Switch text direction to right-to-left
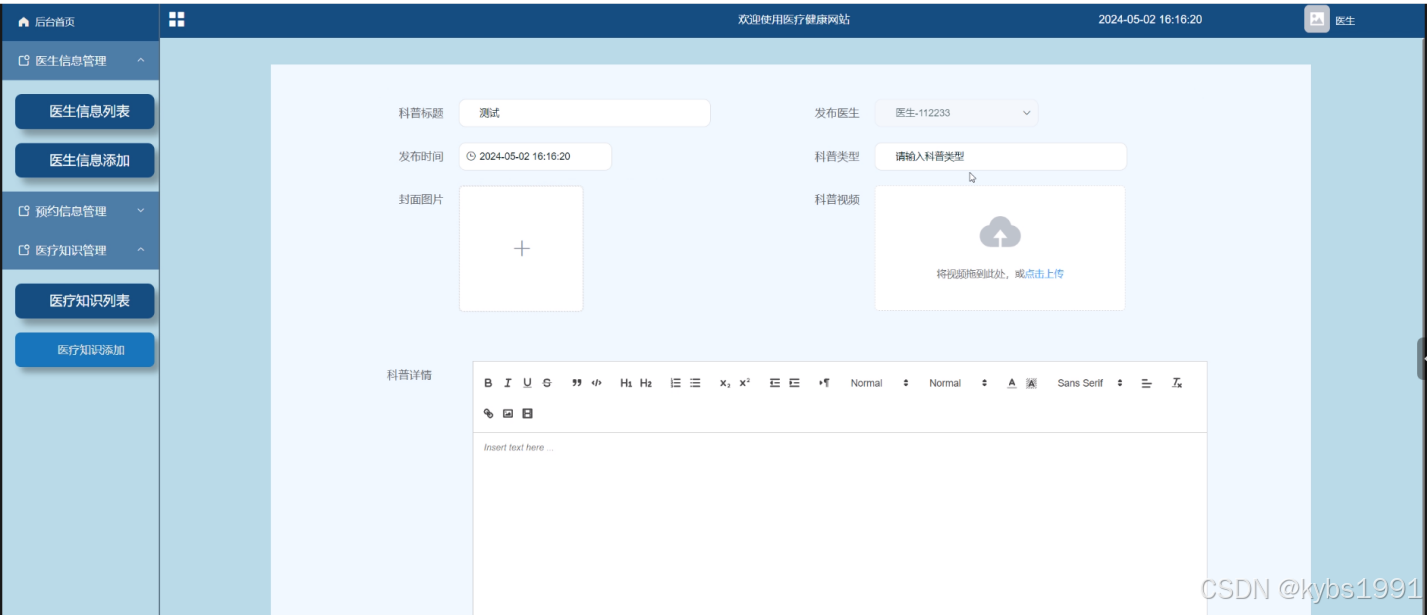Image resolution: width=1427 pixels, height=615 pixels. (x=824, y=383)
